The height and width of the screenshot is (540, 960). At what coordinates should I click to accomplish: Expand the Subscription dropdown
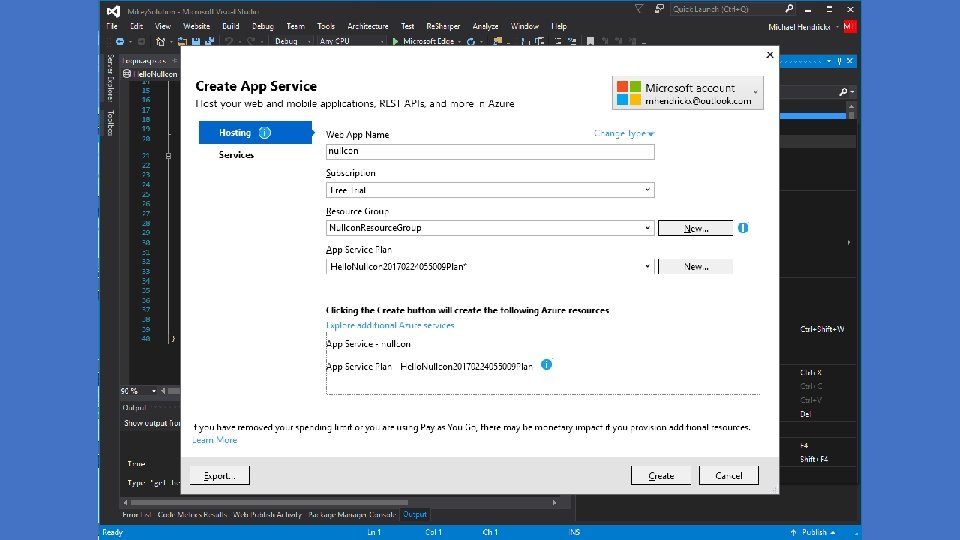pyautogui.click(x=648, y=190)
